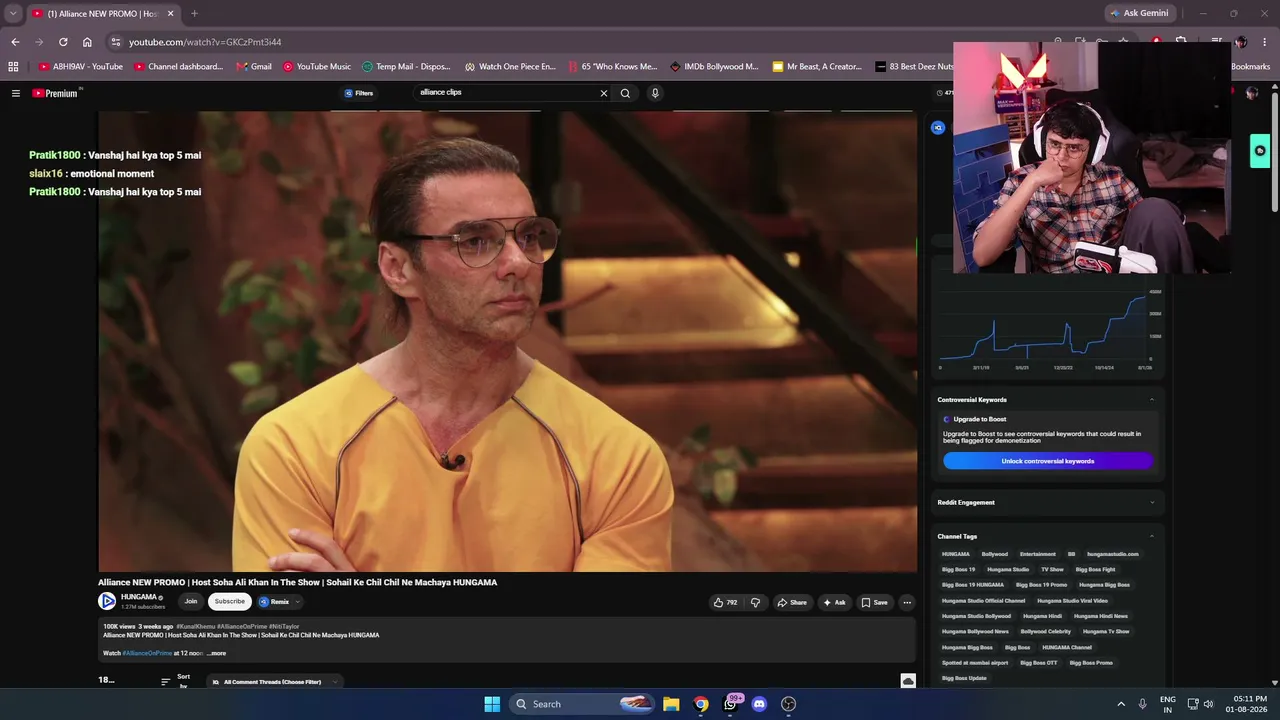The image size is (1280, 720).
Task: Save the video to a playlist
Action: (x=874, y=602)
